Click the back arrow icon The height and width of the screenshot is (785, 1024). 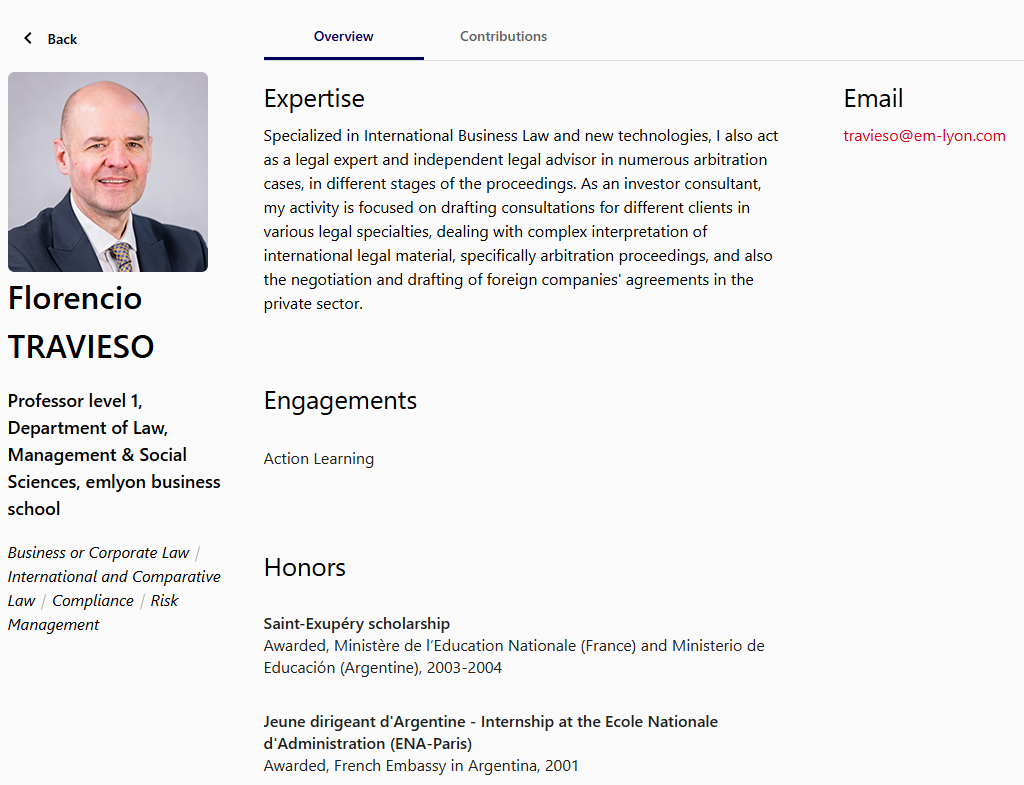pyautogui.click(x=28, y=38)
